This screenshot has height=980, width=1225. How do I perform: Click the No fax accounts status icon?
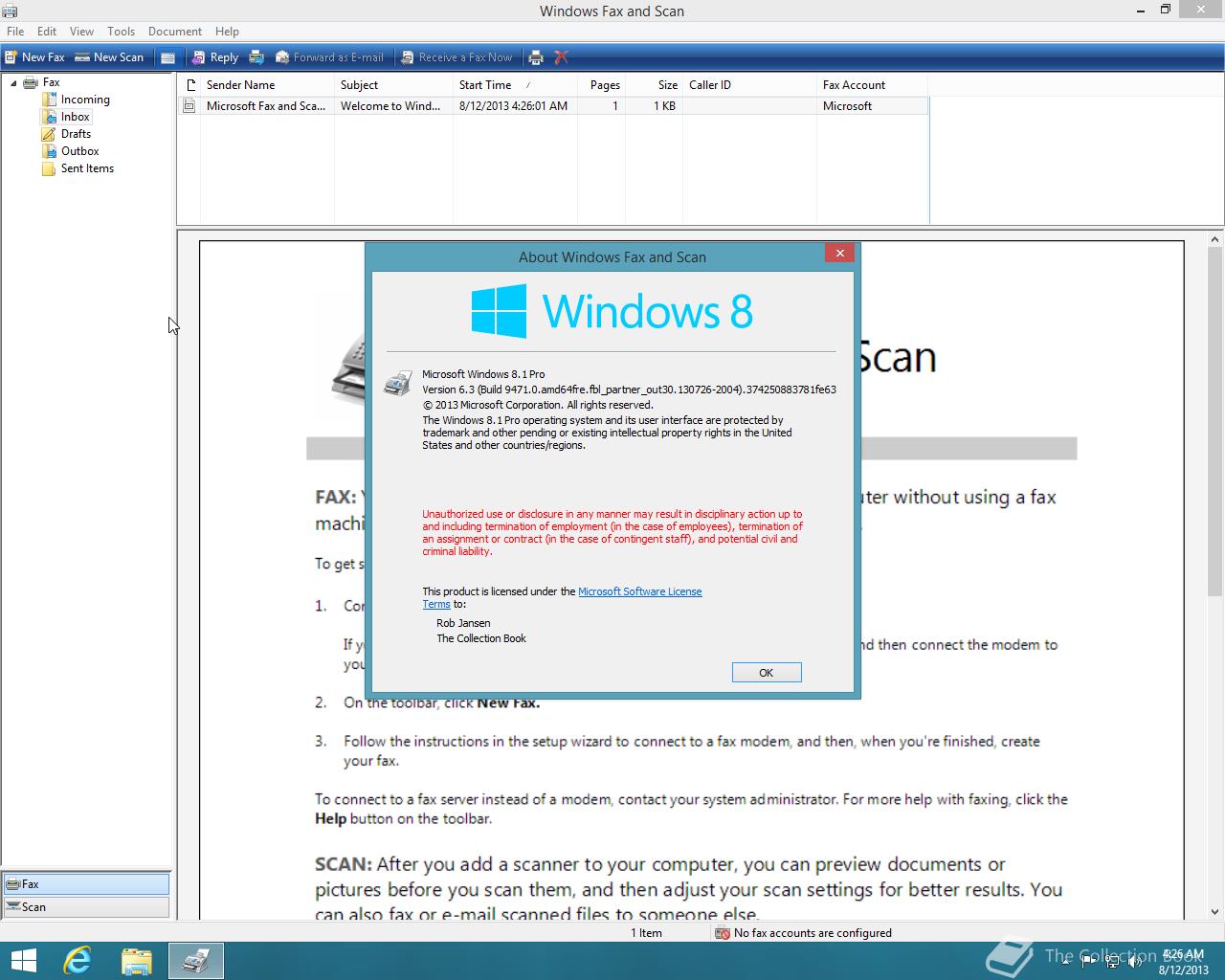tap(723, 933)
